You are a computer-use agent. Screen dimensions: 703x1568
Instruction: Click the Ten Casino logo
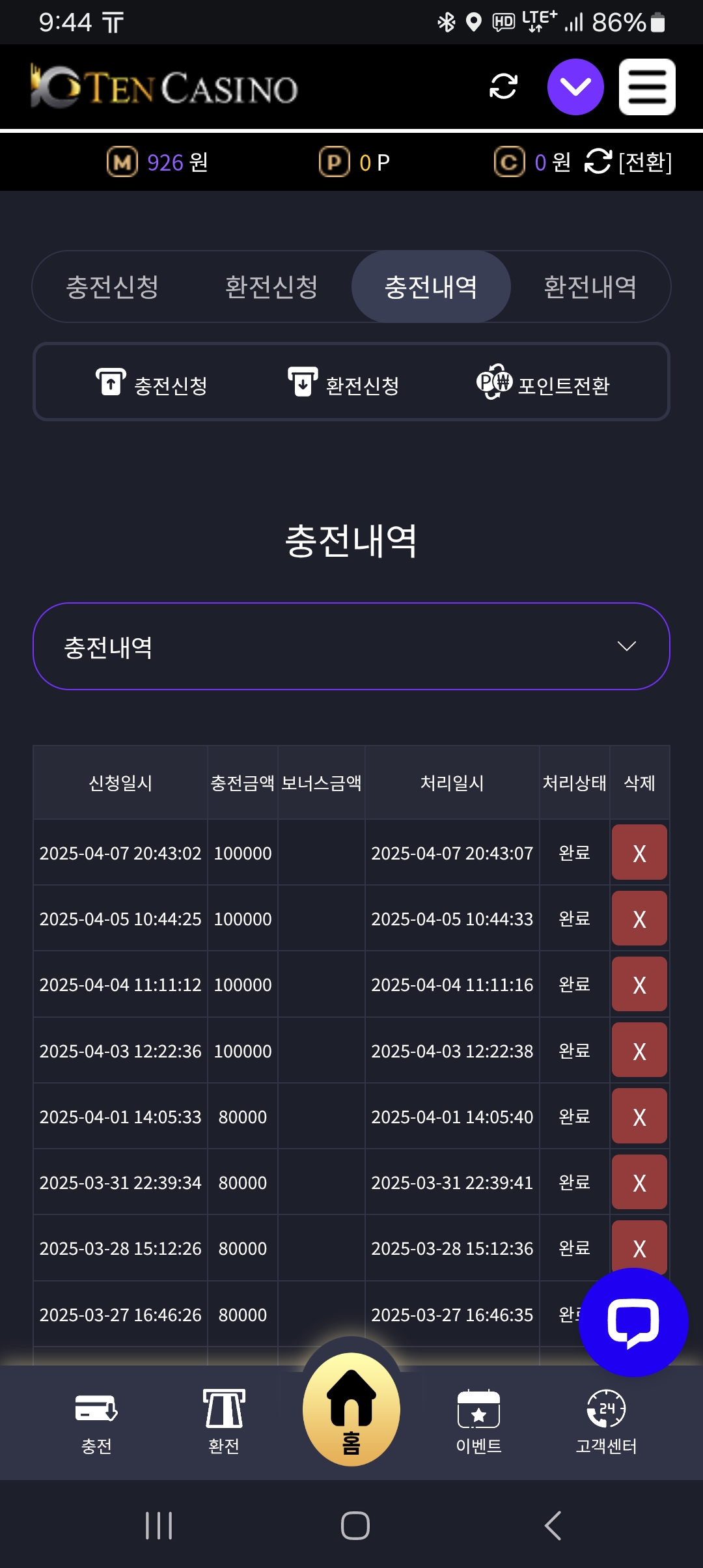tap(164, 87)
